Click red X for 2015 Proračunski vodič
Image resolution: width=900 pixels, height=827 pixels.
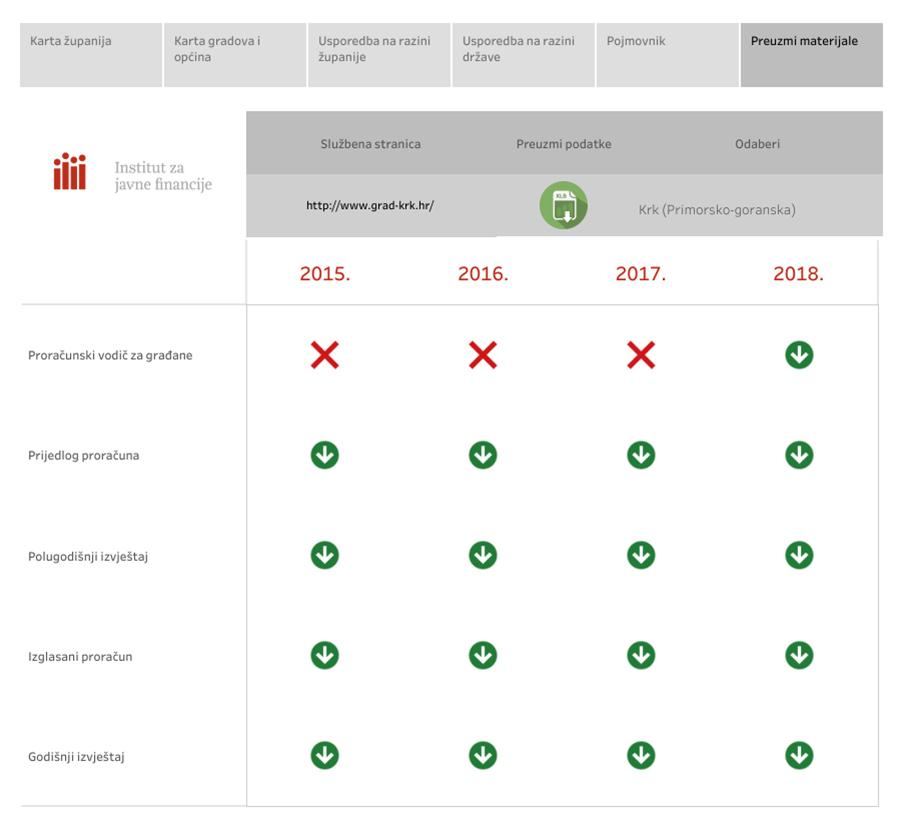pos(324,355)
